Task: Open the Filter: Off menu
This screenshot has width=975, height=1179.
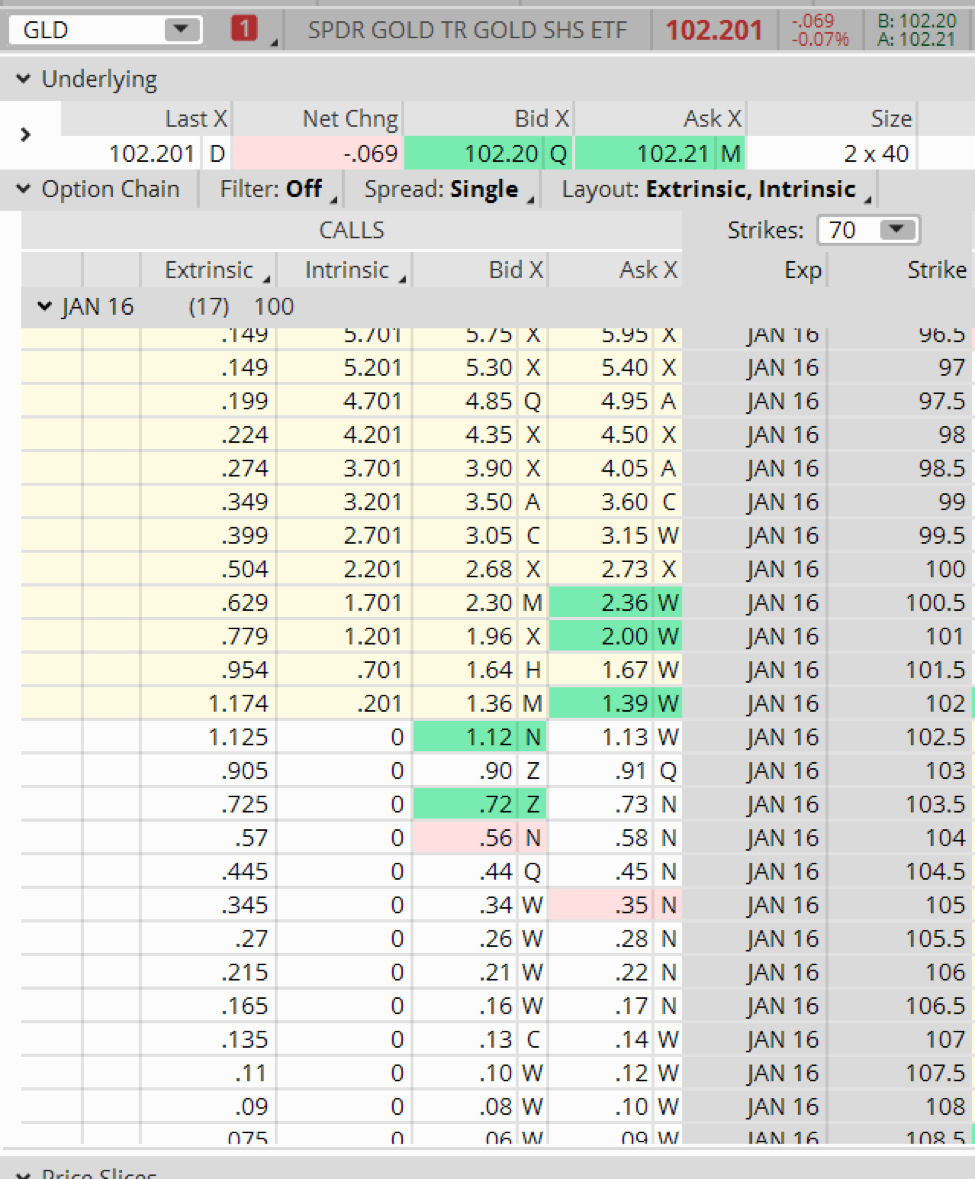Action: point(277,189)
